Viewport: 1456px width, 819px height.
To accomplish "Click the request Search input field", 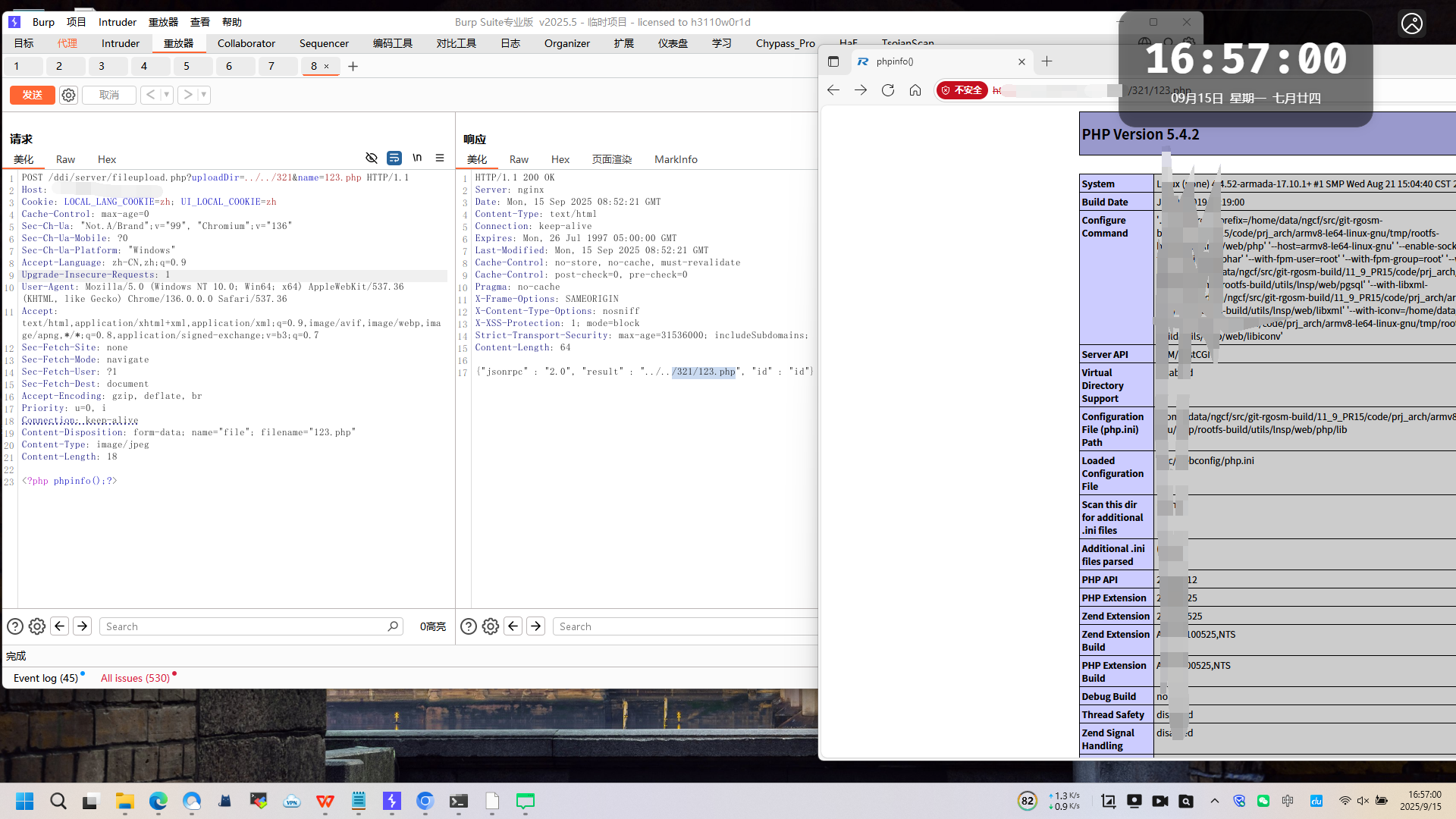I will (243, 626).
